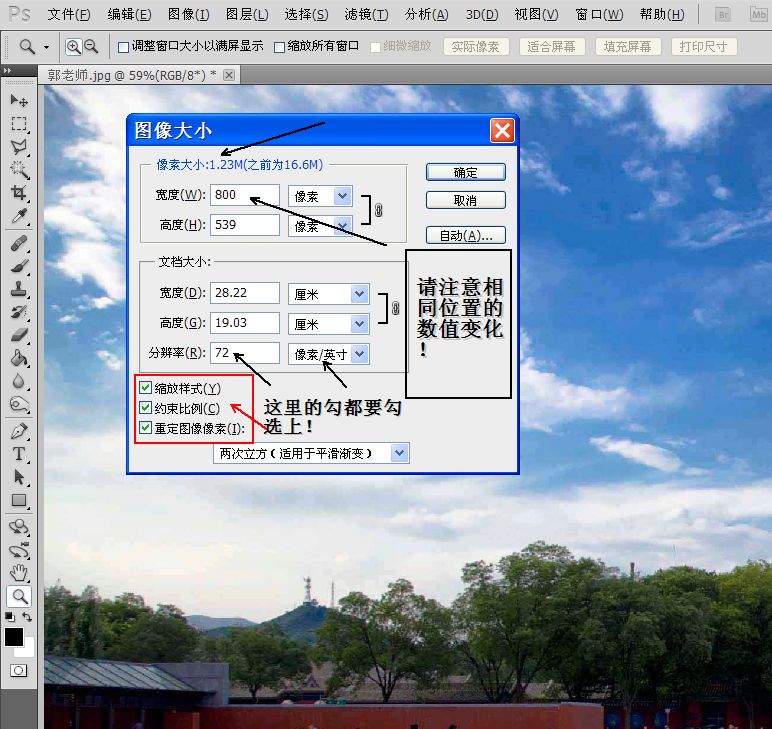772x729 pixels.
Task: Select the Hand tool
Action: [x=19, y=573]
